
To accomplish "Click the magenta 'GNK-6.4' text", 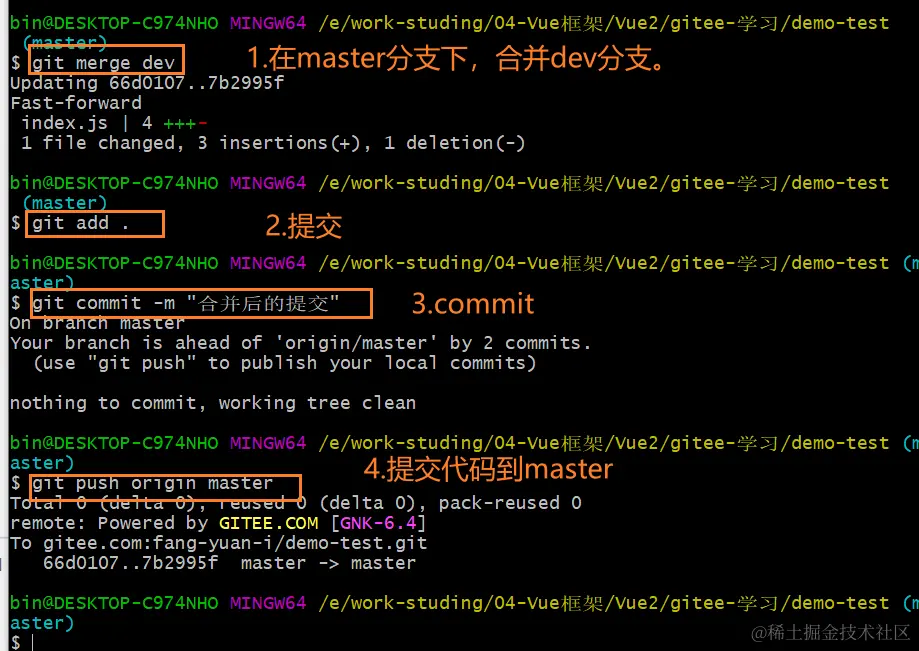I will click(378, 523).
